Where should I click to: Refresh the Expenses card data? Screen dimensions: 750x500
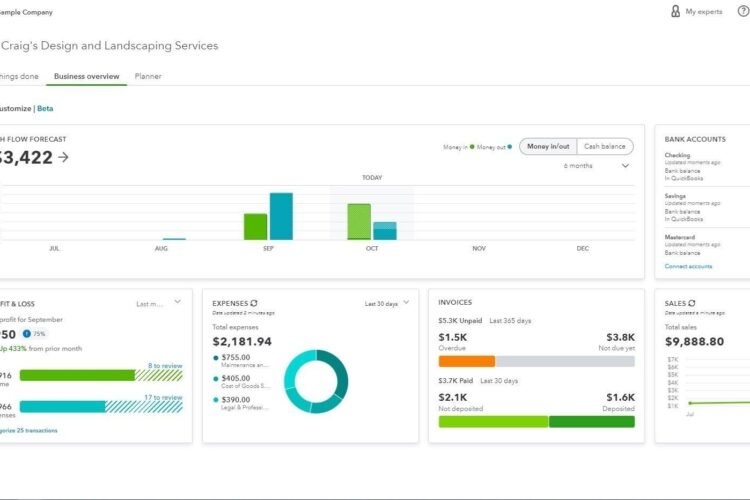pyautogui.click(x=254, y=303)
